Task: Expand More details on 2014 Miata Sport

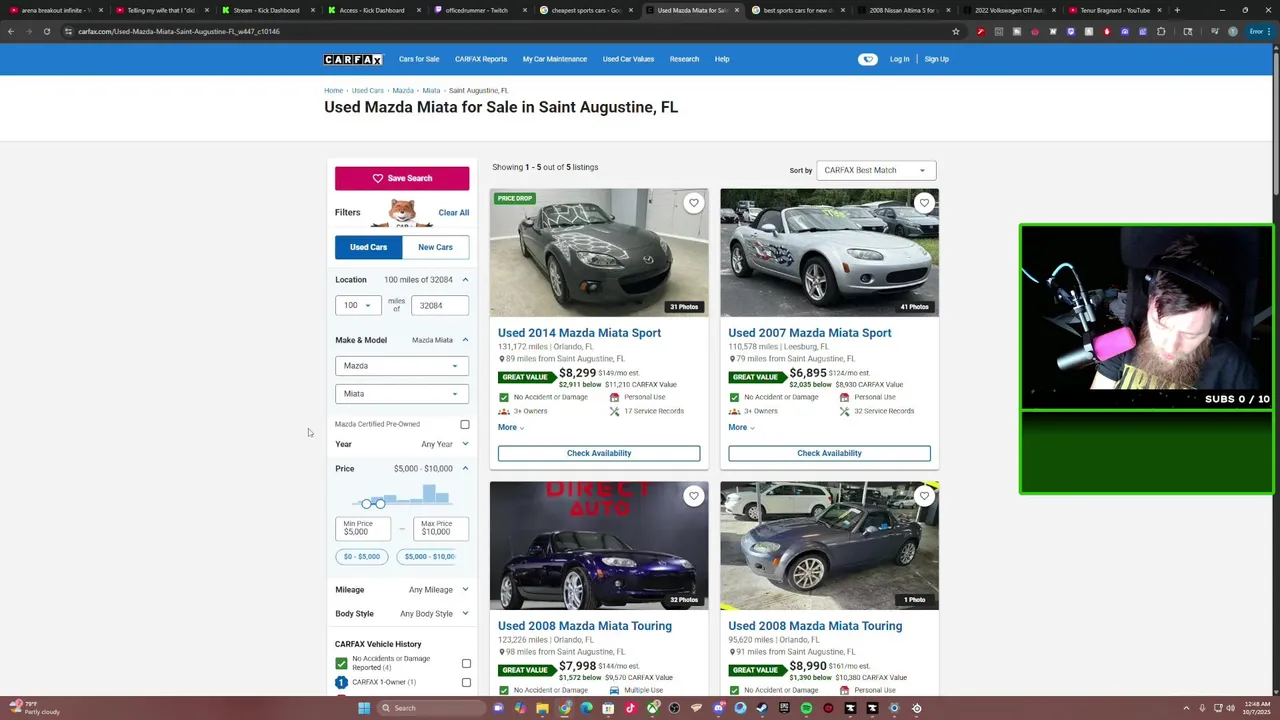Action: pyautogui.click(x=511, y=427)
